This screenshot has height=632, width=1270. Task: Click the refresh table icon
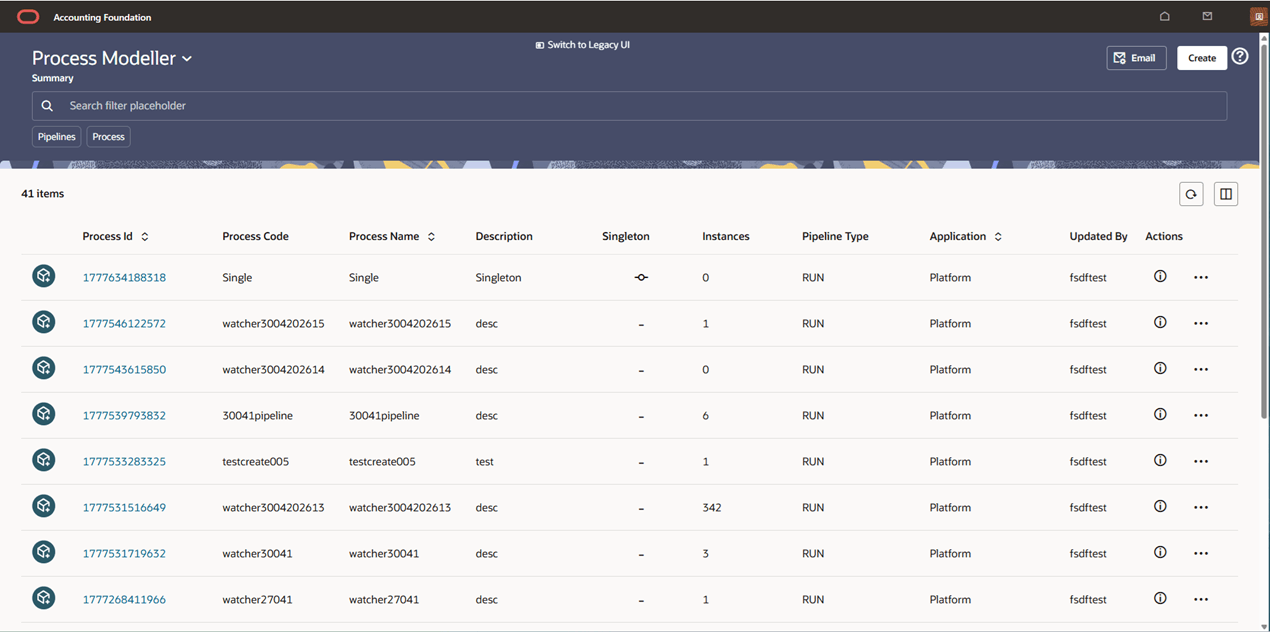(1191, 194)
